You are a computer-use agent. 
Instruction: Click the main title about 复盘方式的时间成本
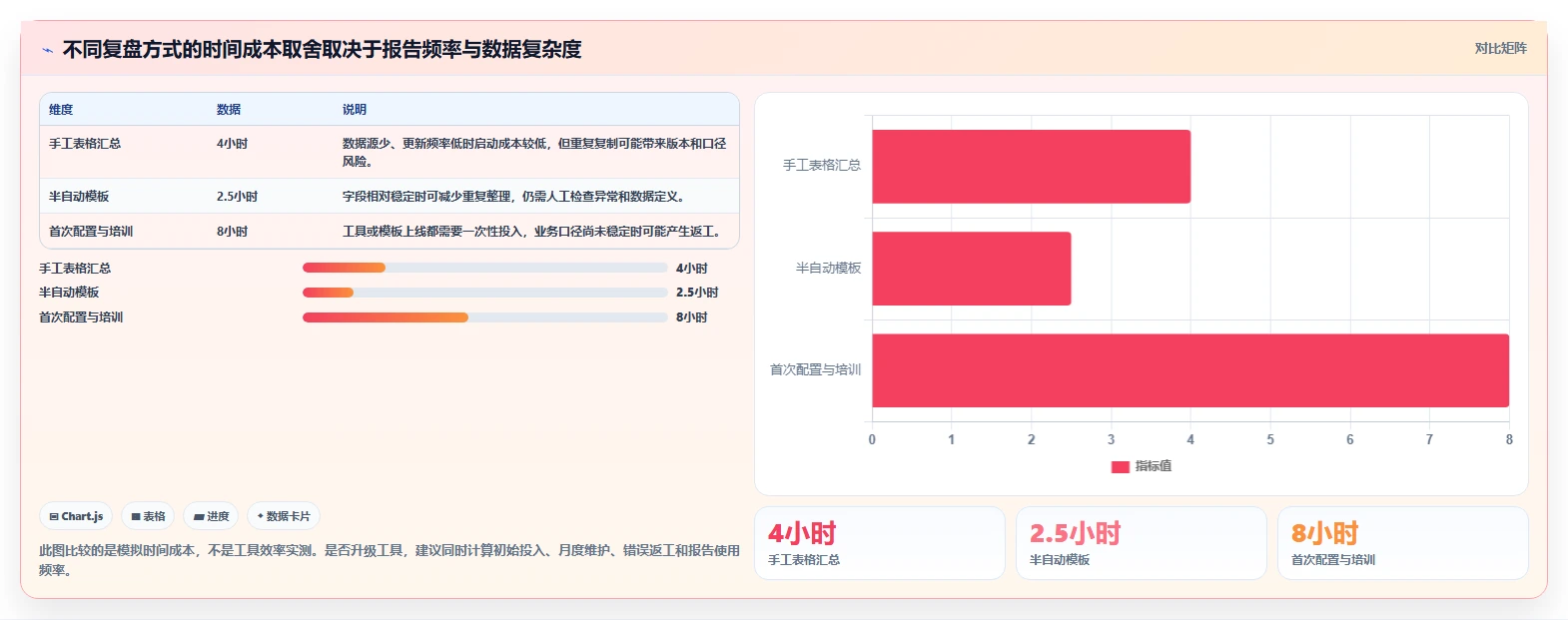322,50
